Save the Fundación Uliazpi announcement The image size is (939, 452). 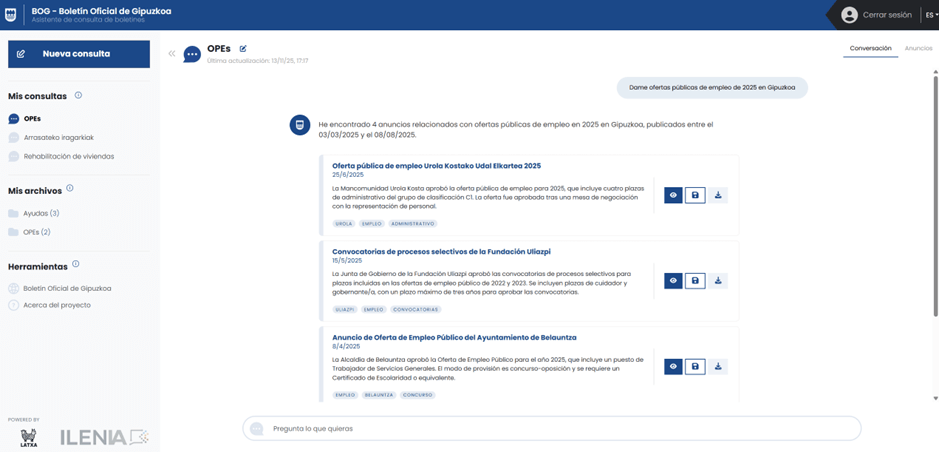(695, 281)
